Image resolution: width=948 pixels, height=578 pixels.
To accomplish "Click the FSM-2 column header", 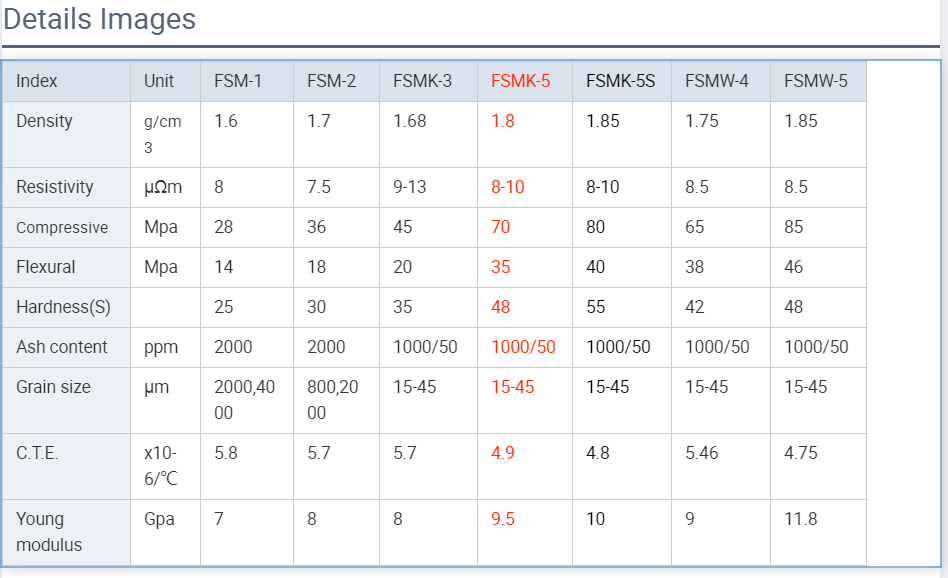I will coord(331,81).
